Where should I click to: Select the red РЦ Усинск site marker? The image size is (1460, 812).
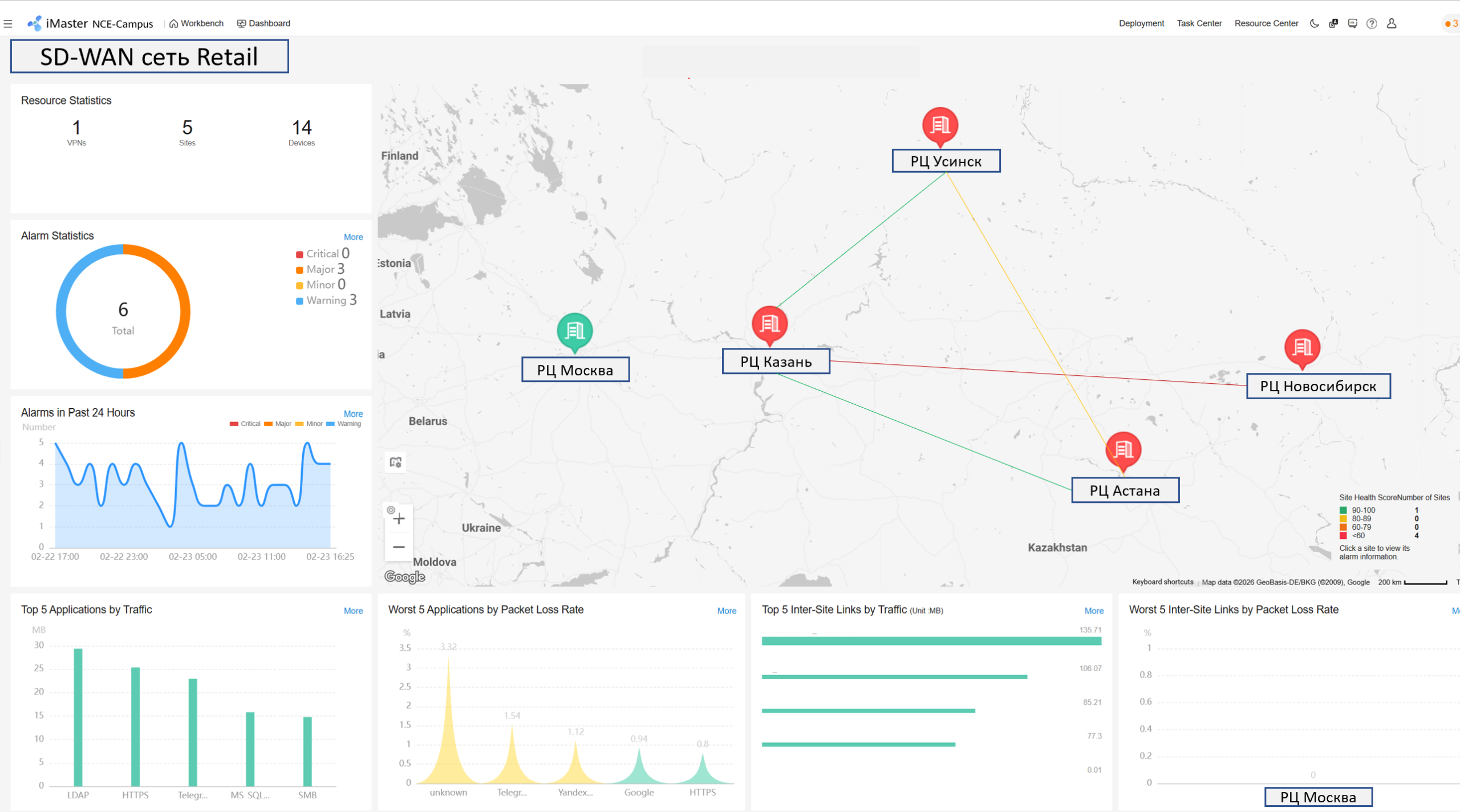940,124
